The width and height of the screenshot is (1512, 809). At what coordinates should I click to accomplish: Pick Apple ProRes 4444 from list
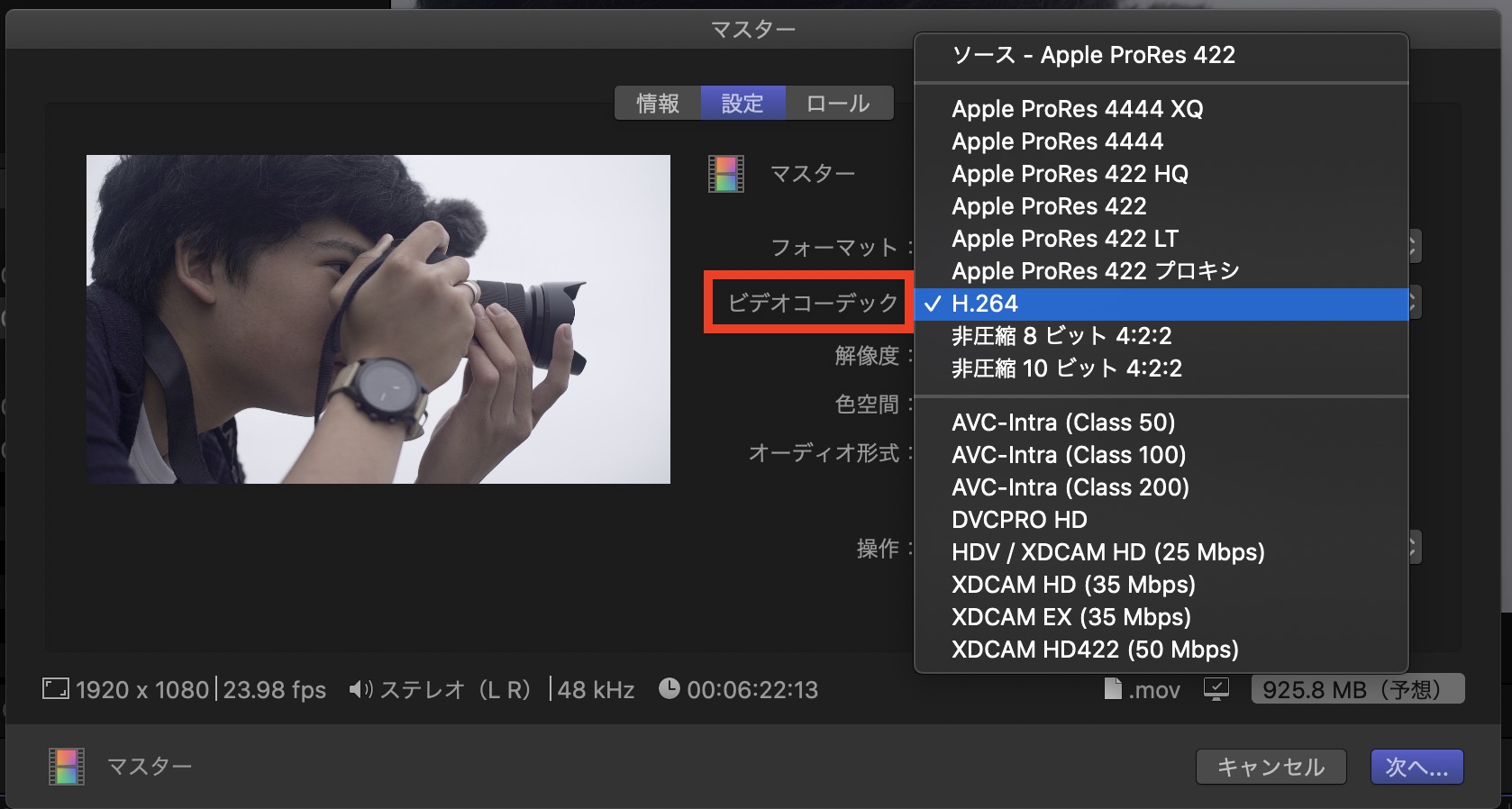(1161, 141)
